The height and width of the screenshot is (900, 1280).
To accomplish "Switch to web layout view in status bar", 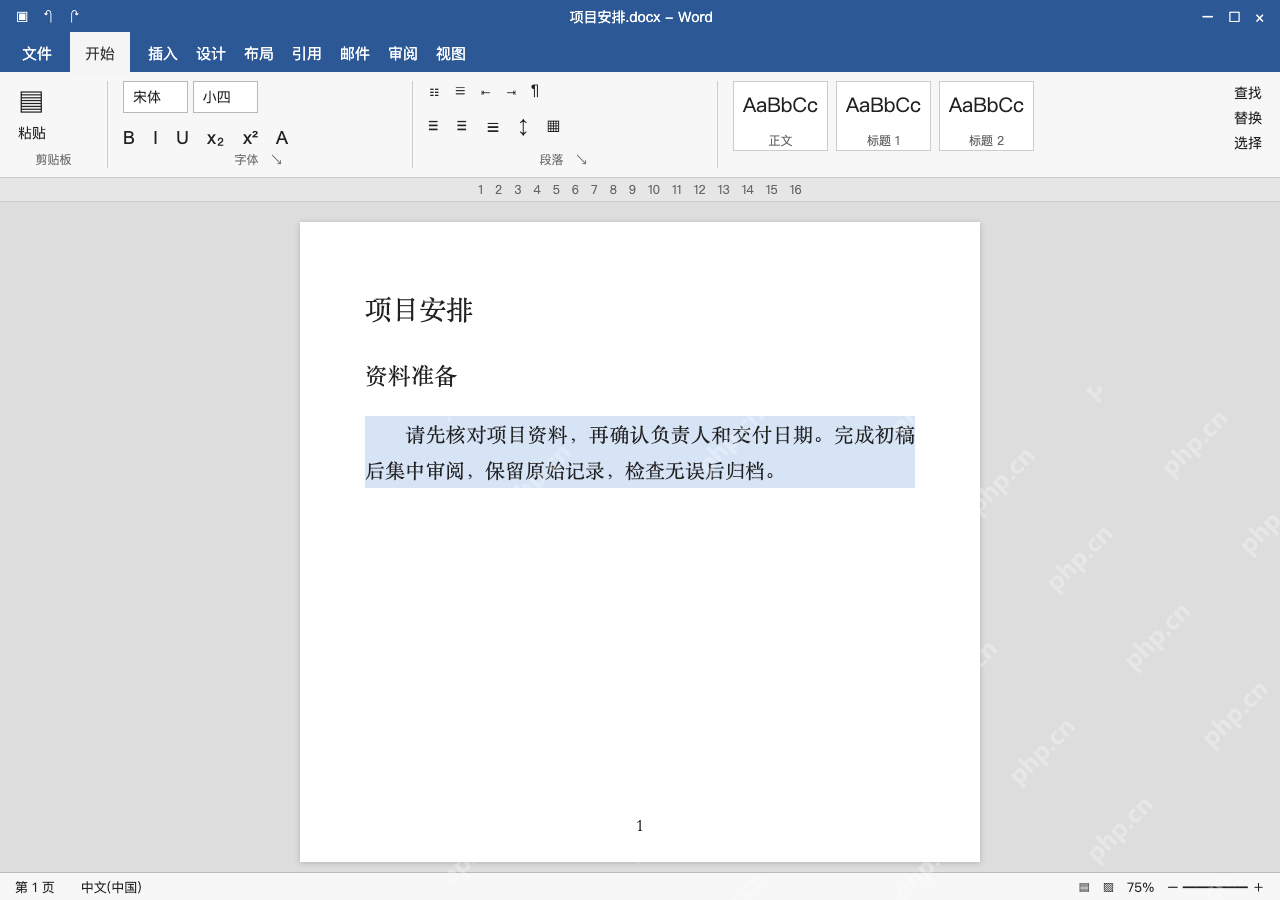I will pyautogui.click(x=1108, y=887).
